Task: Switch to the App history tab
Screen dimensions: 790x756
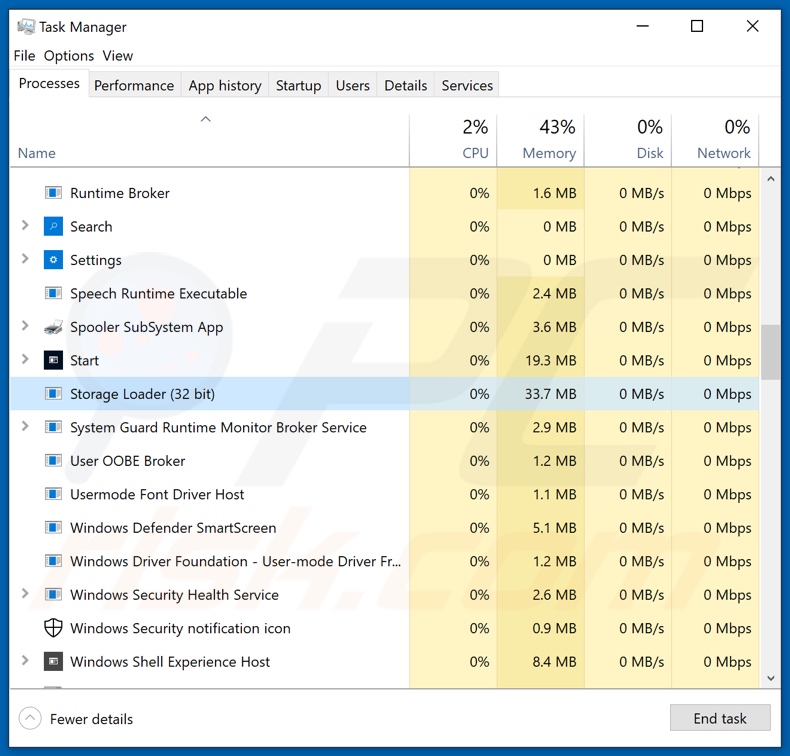Action: pyautogui.click(x=225, y=86)
